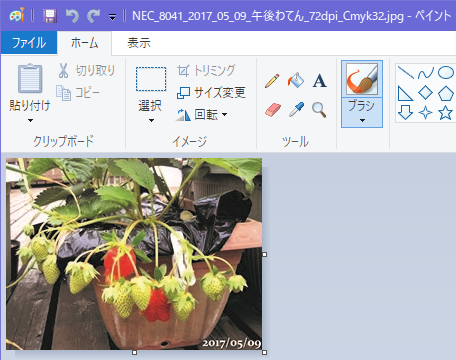Click the Paint app icon in title bar
Image resolution: width=456 pixels, height=360 pixels.
(17, 15)
